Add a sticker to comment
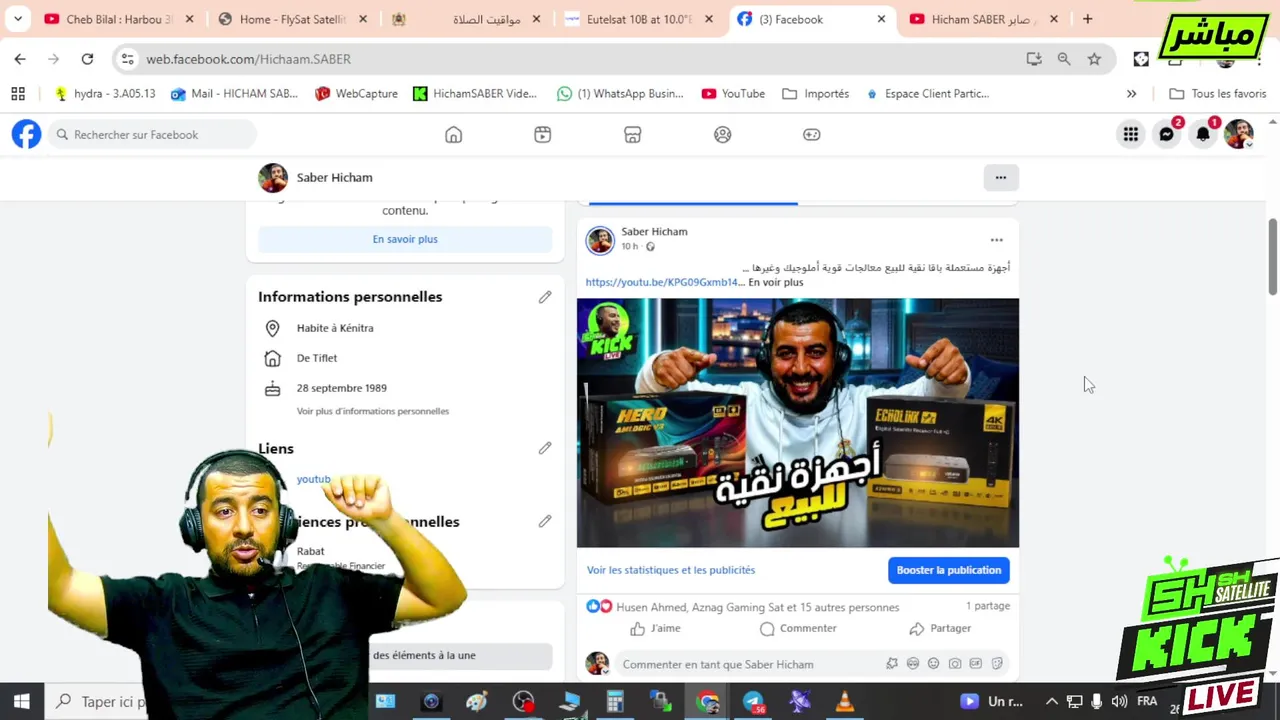Image resolution: width=1280 pixels, height=720 pixels. (x=997, y=664)
